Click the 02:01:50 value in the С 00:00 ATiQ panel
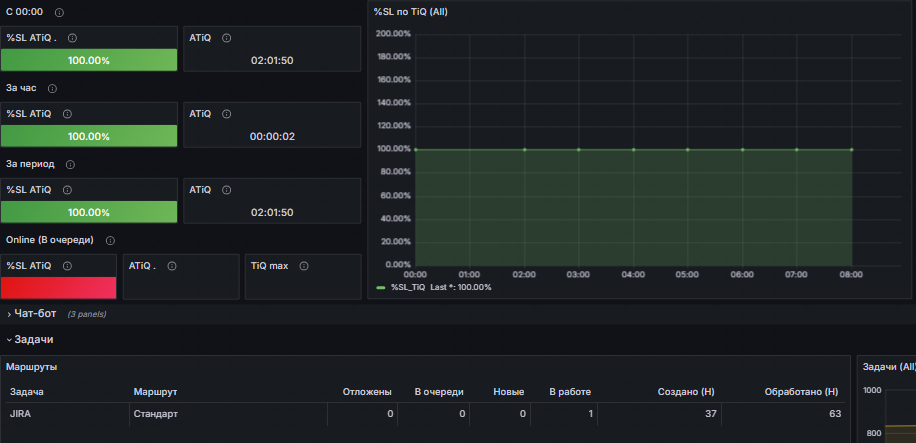Image resolution: width=916 pixels, height=443 pixels. (x=272, y=61)
